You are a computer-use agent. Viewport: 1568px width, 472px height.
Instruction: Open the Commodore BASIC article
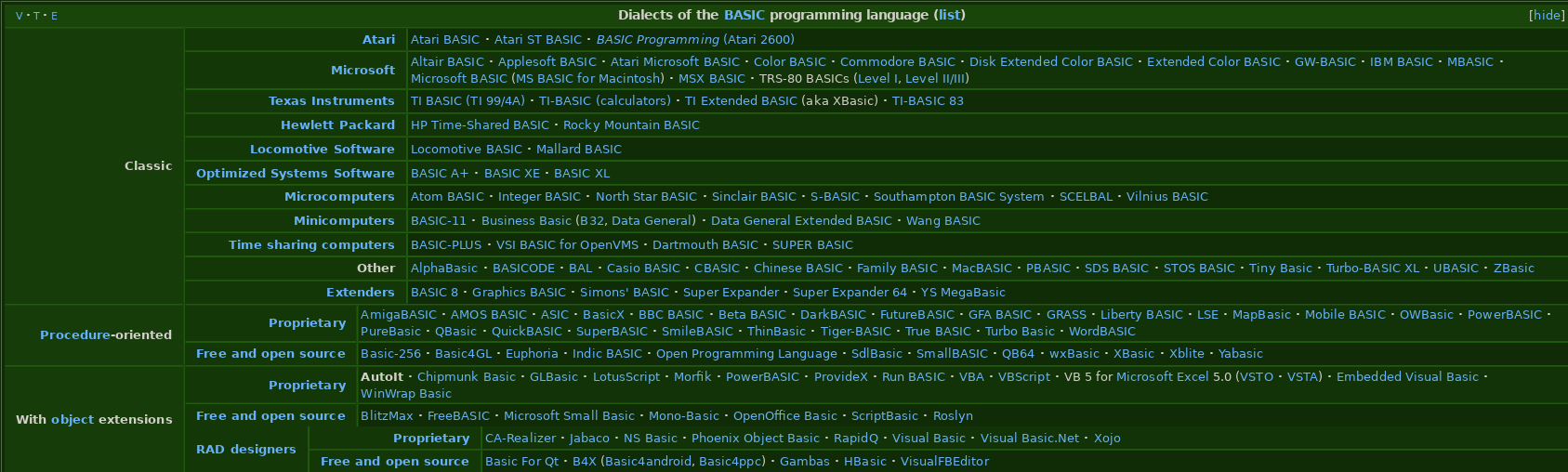(x=898, y=61)
